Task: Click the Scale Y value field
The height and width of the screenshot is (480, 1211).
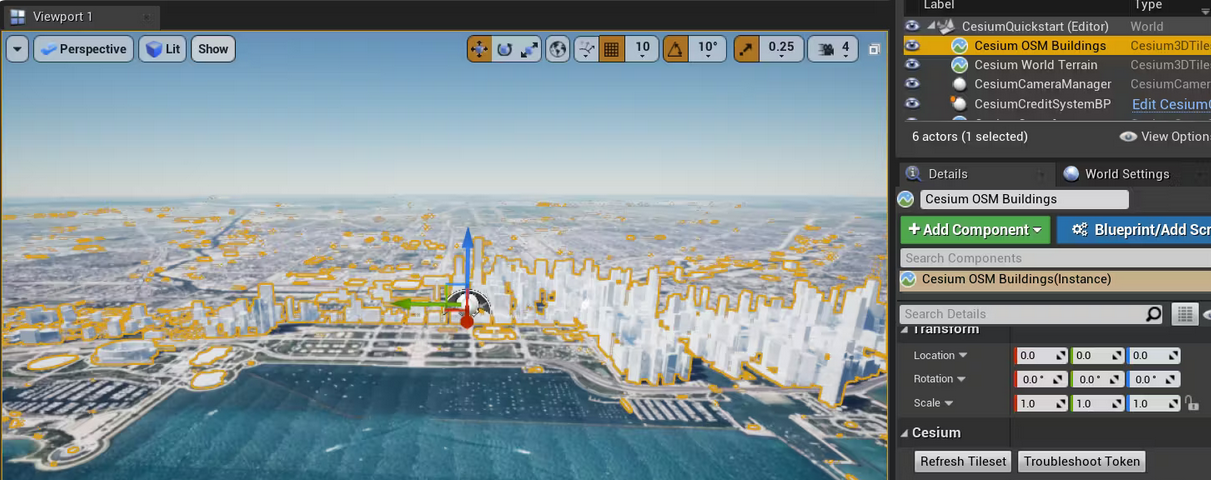Action: click(1097, 403)
